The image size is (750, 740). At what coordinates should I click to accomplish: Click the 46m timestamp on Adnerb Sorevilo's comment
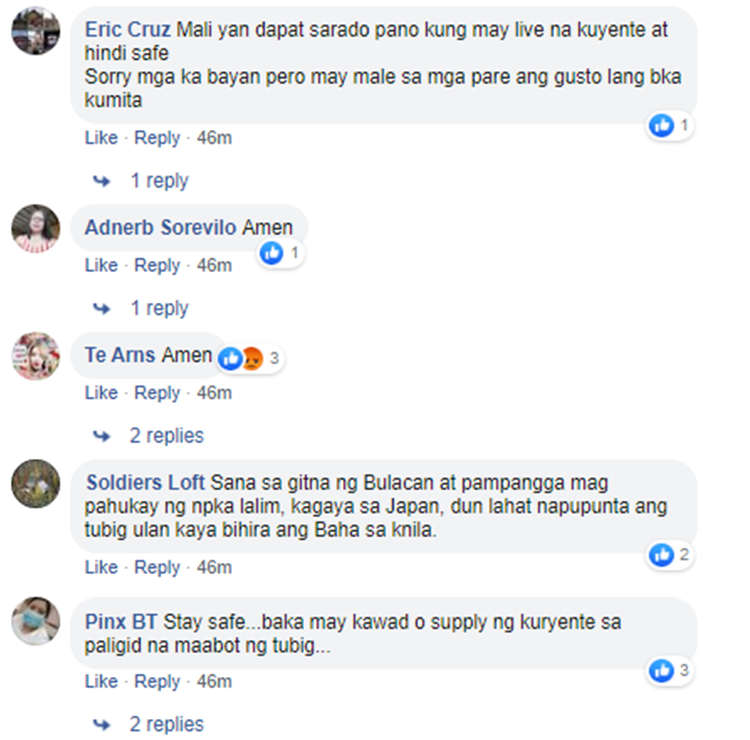click(214, 265)
